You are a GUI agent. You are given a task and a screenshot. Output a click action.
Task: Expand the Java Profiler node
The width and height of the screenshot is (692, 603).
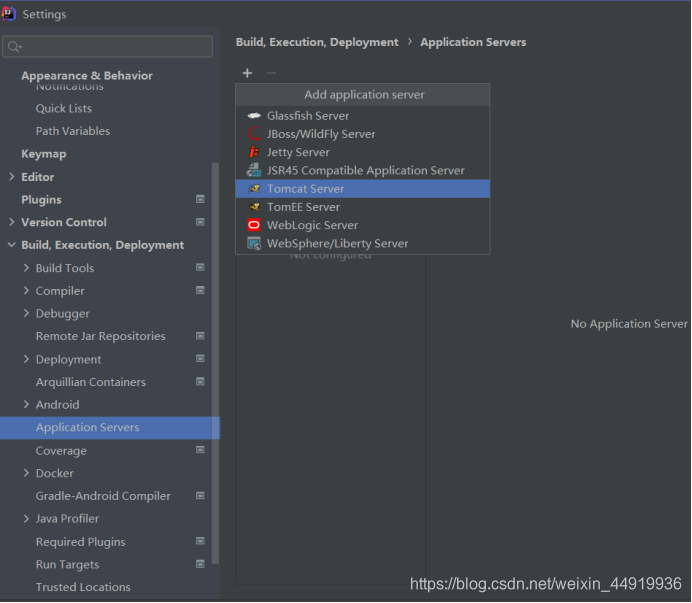(26, 519)
